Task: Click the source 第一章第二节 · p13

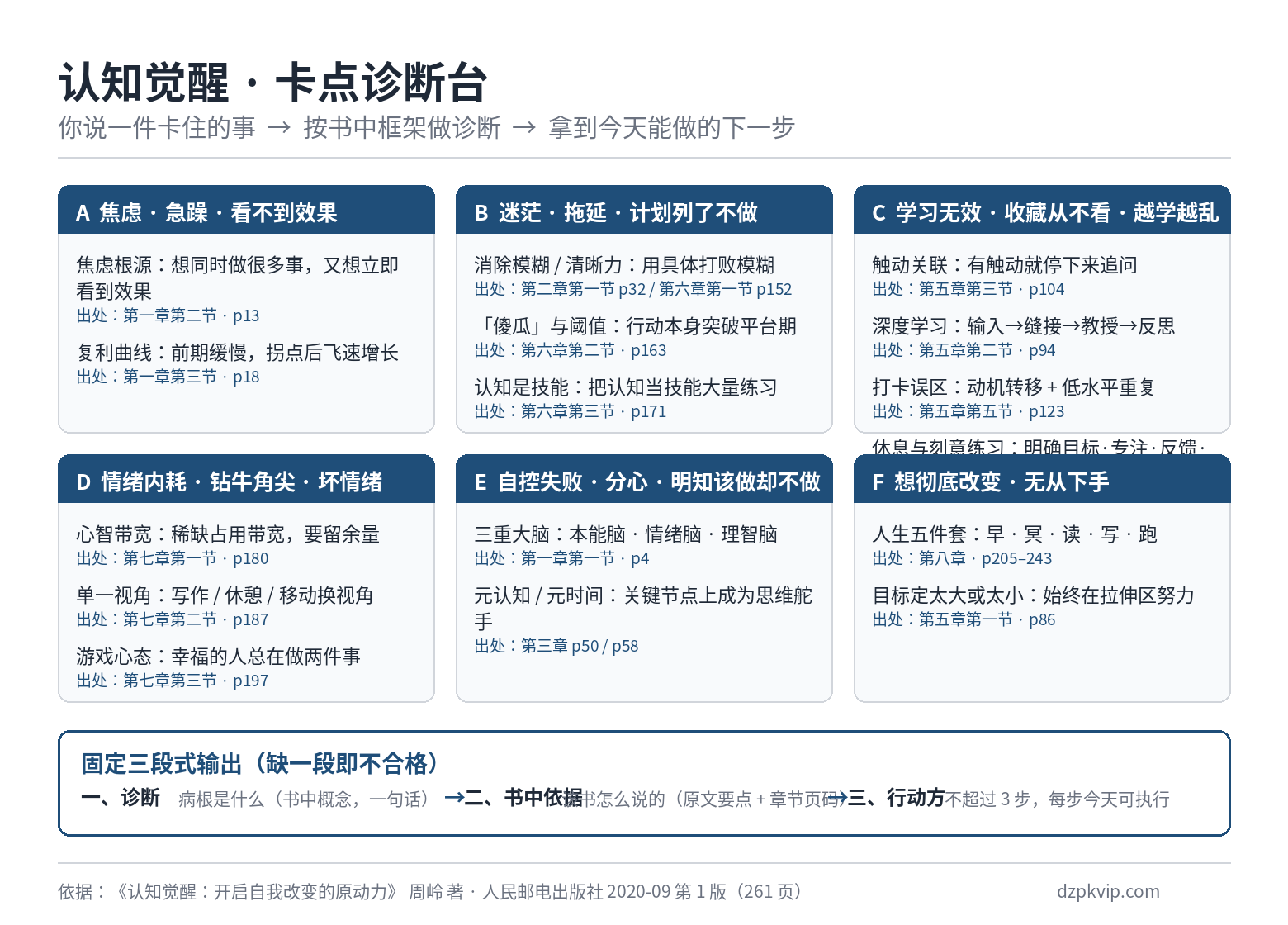Action: (168, 315)
